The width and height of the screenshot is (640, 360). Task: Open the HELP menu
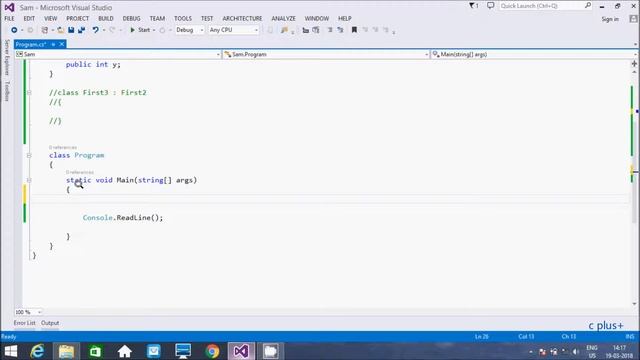(x=344, y=19)
